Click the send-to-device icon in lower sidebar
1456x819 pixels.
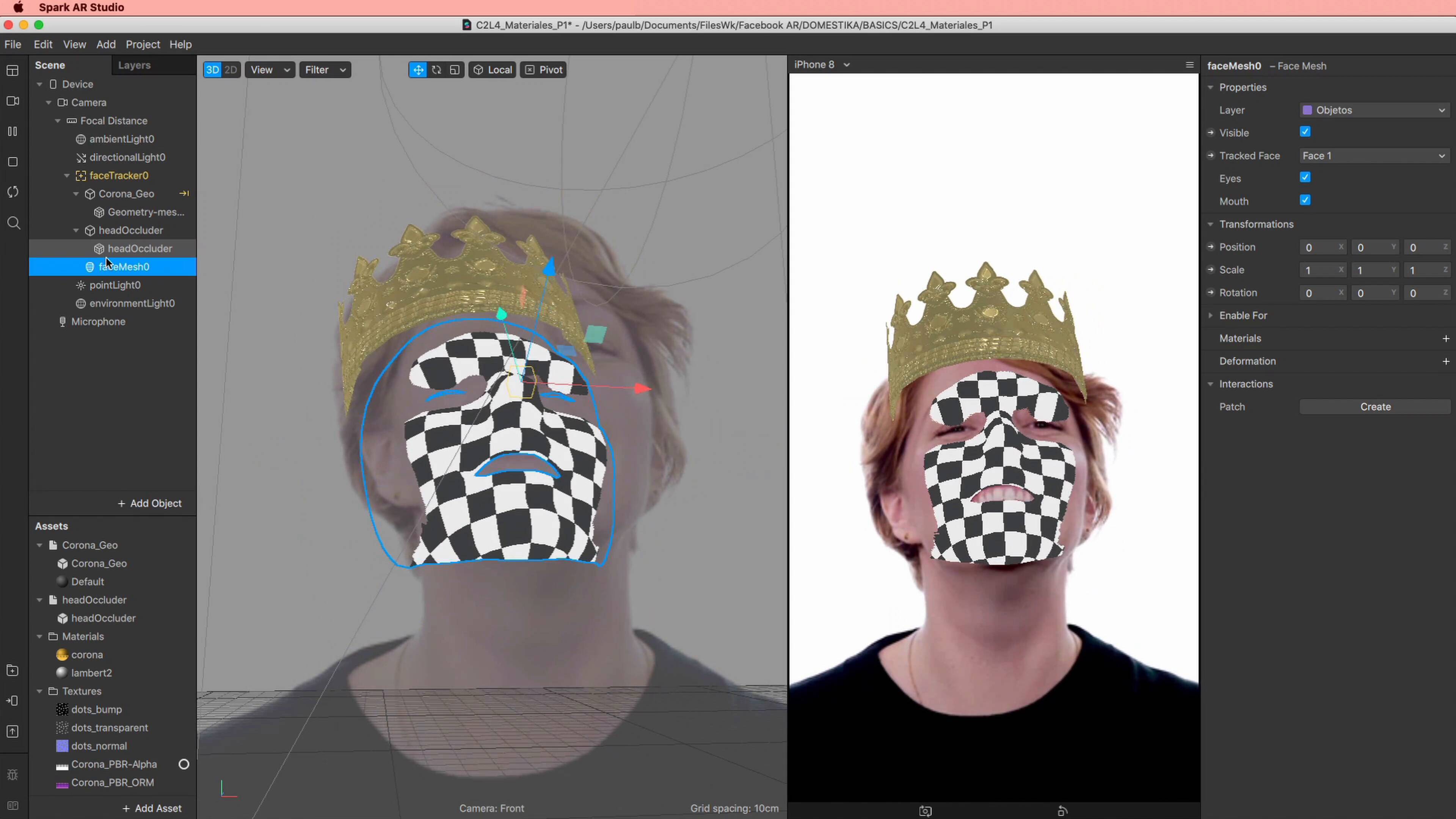pos(13,701)
